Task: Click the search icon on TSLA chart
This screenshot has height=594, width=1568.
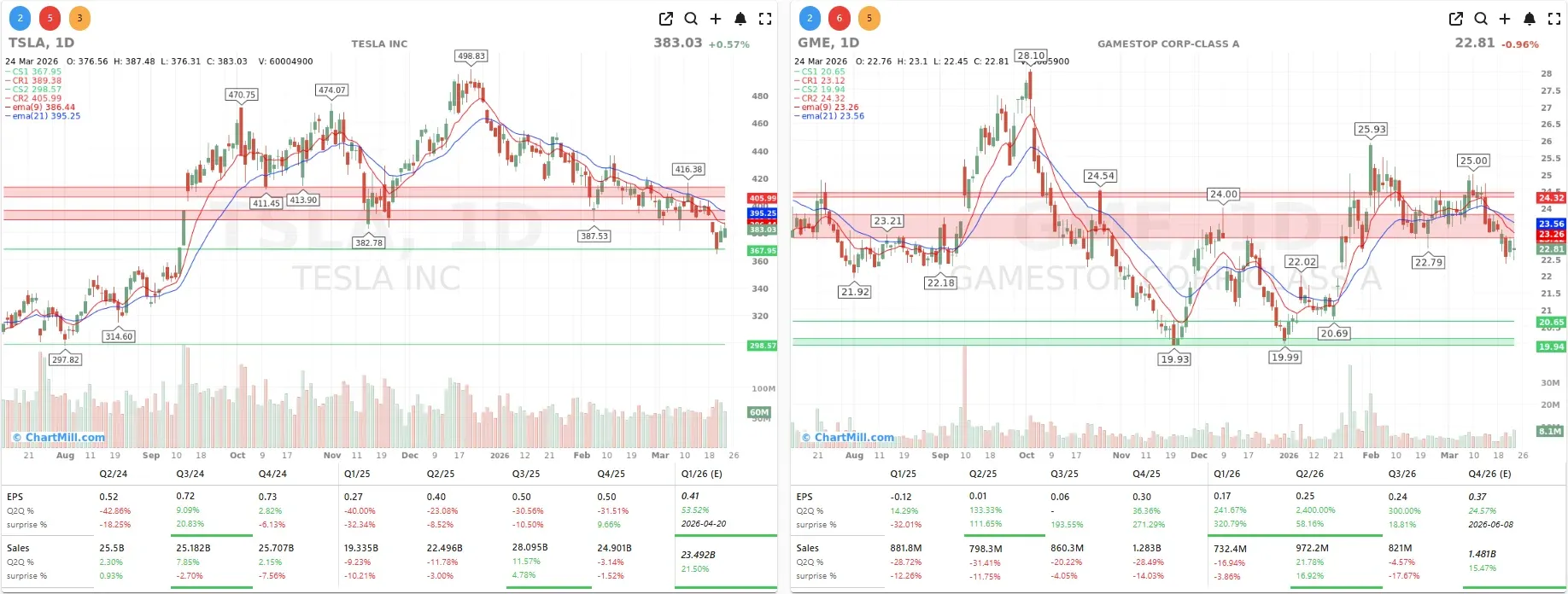Action: (691, 19)
